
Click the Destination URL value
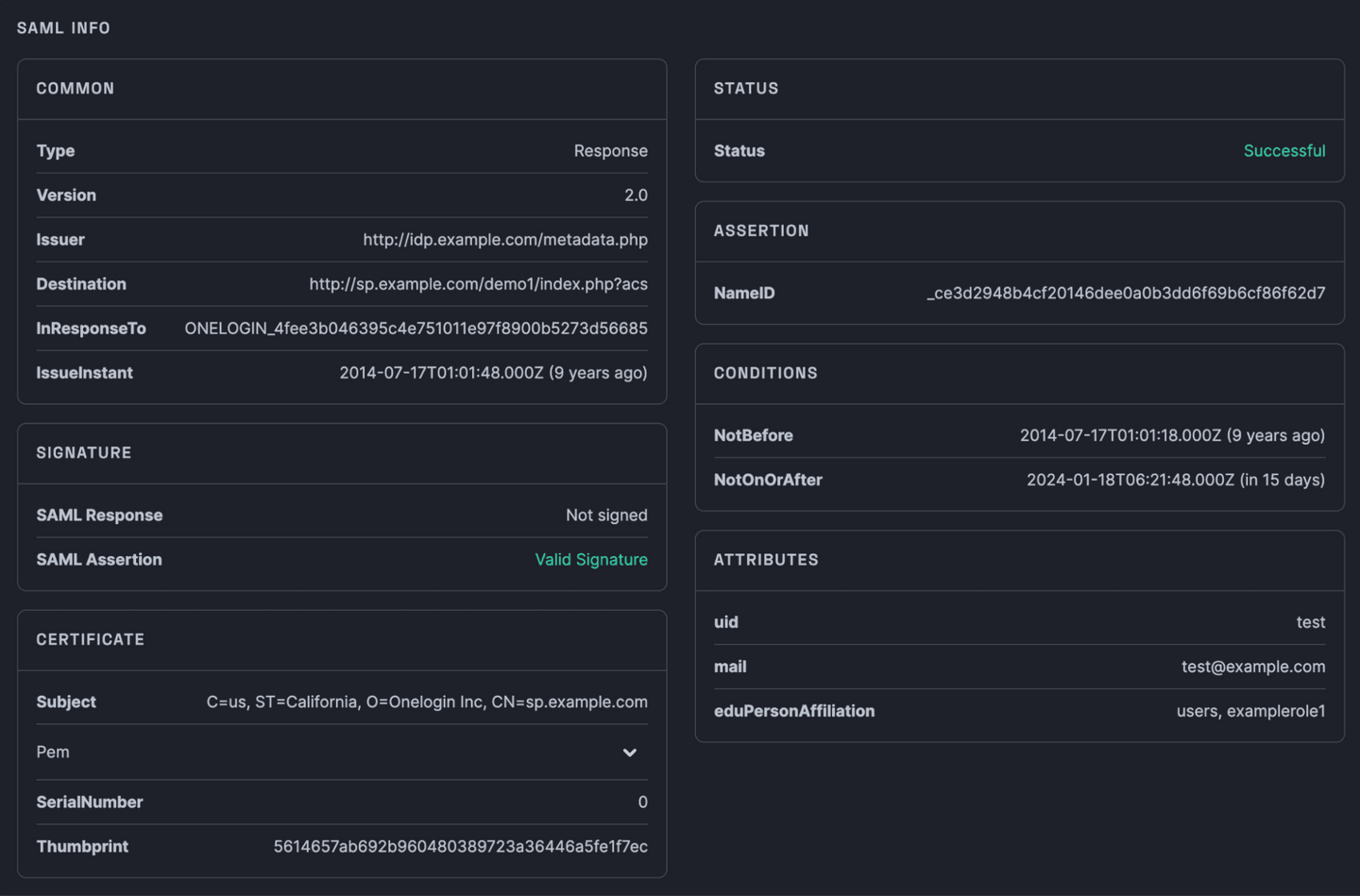478,284
